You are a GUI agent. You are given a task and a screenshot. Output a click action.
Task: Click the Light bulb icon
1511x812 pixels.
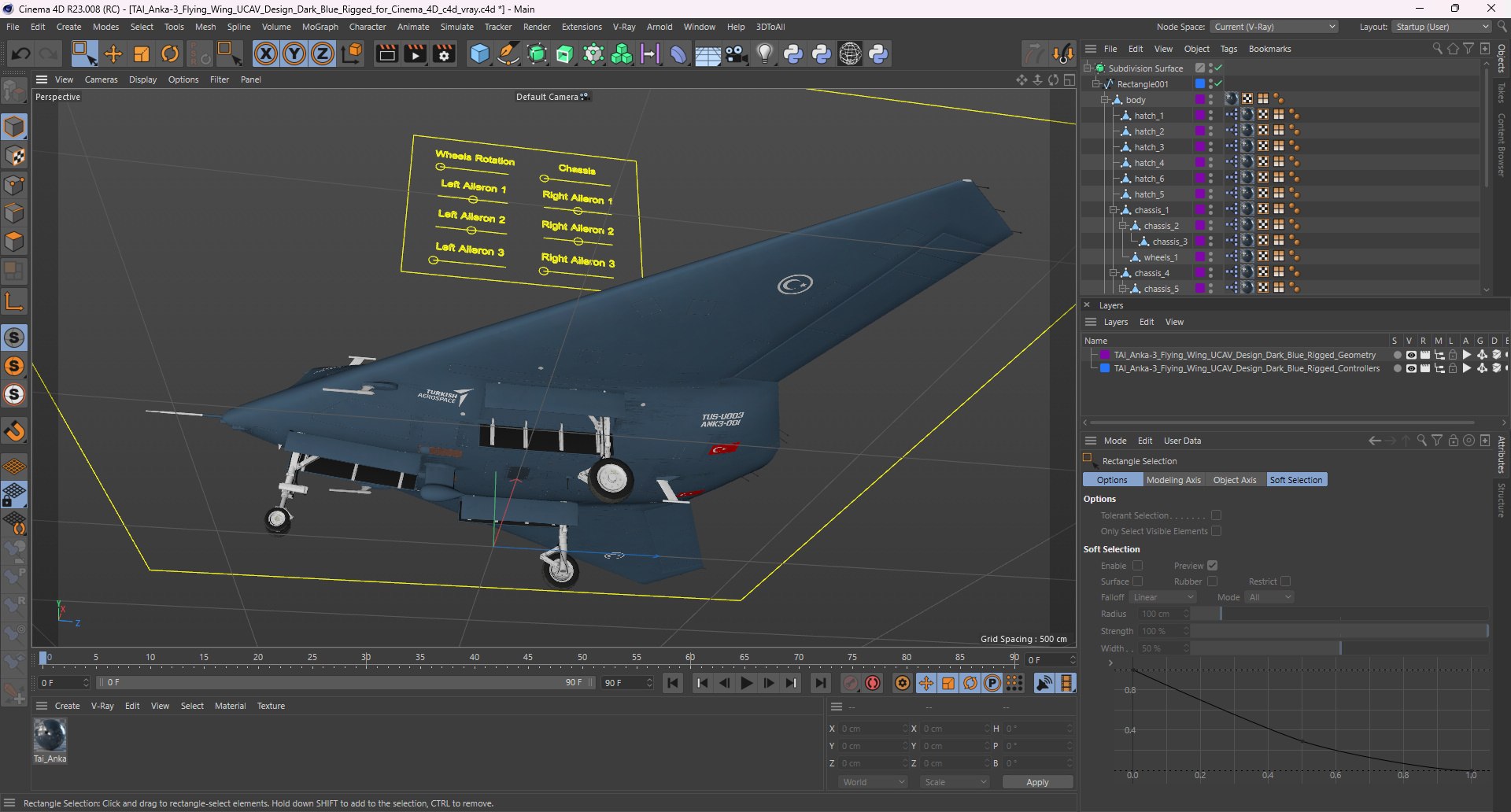(765, 54)
